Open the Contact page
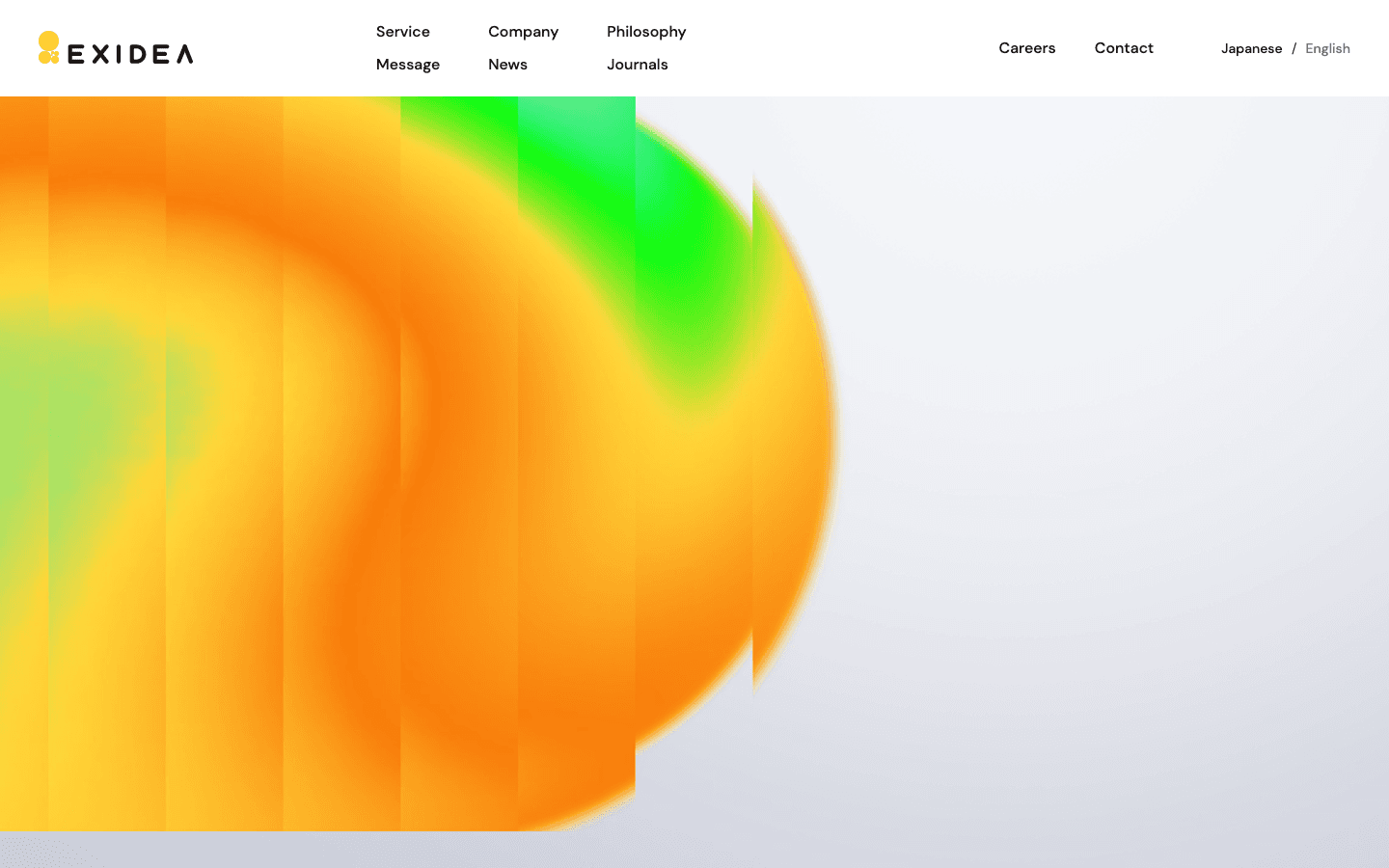Viewport: 1389px width, 868px height. [x=1124, y=48]
